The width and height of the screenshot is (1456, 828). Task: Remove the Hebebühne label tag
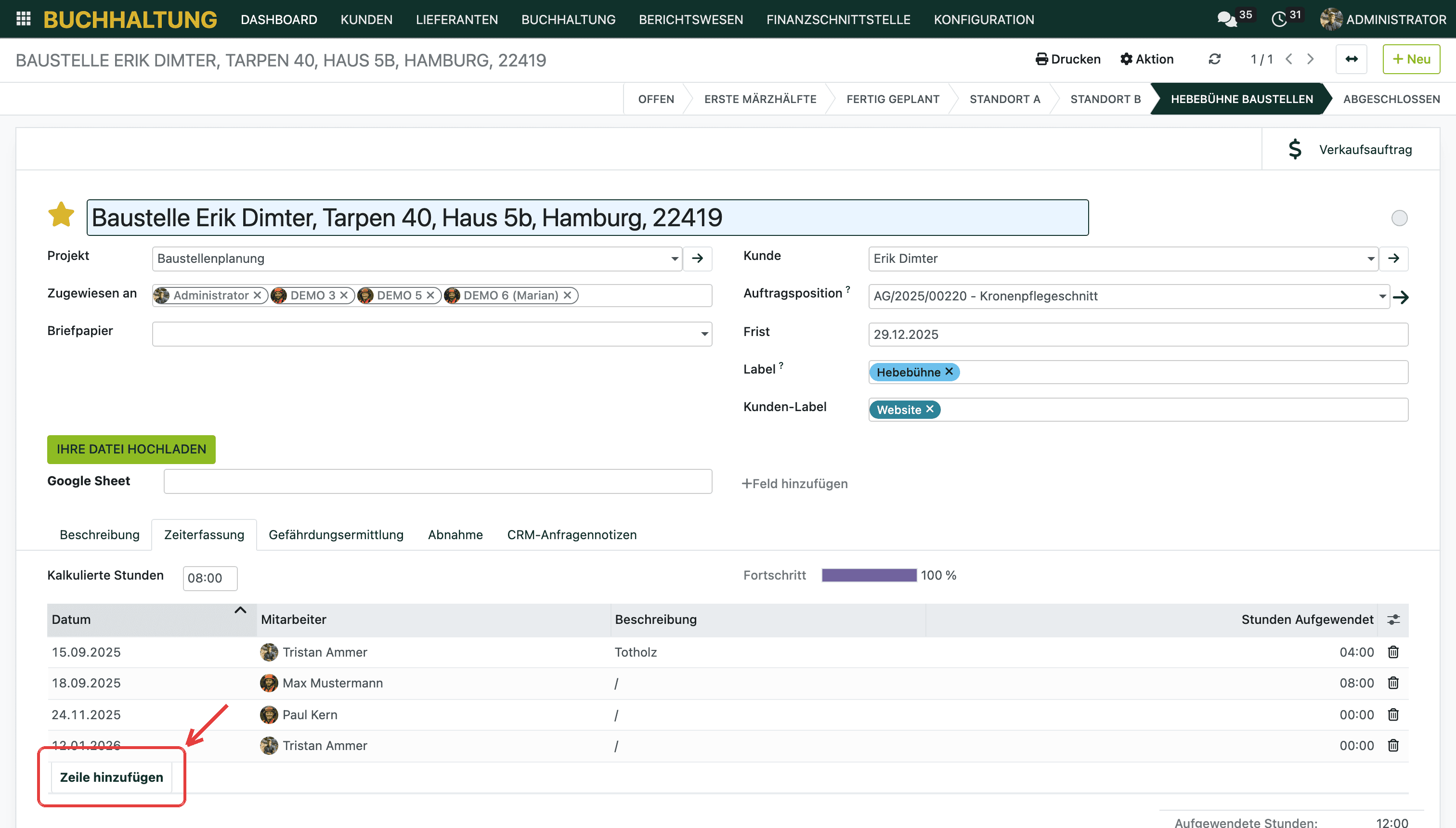tap(949, 371)
